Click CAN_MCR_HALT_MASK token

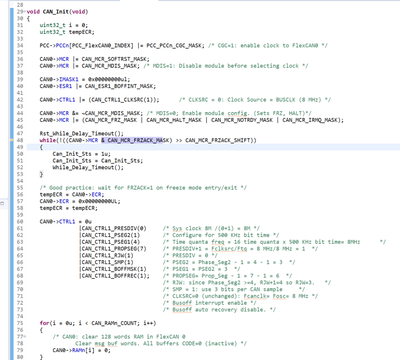(x=174, y=120)
